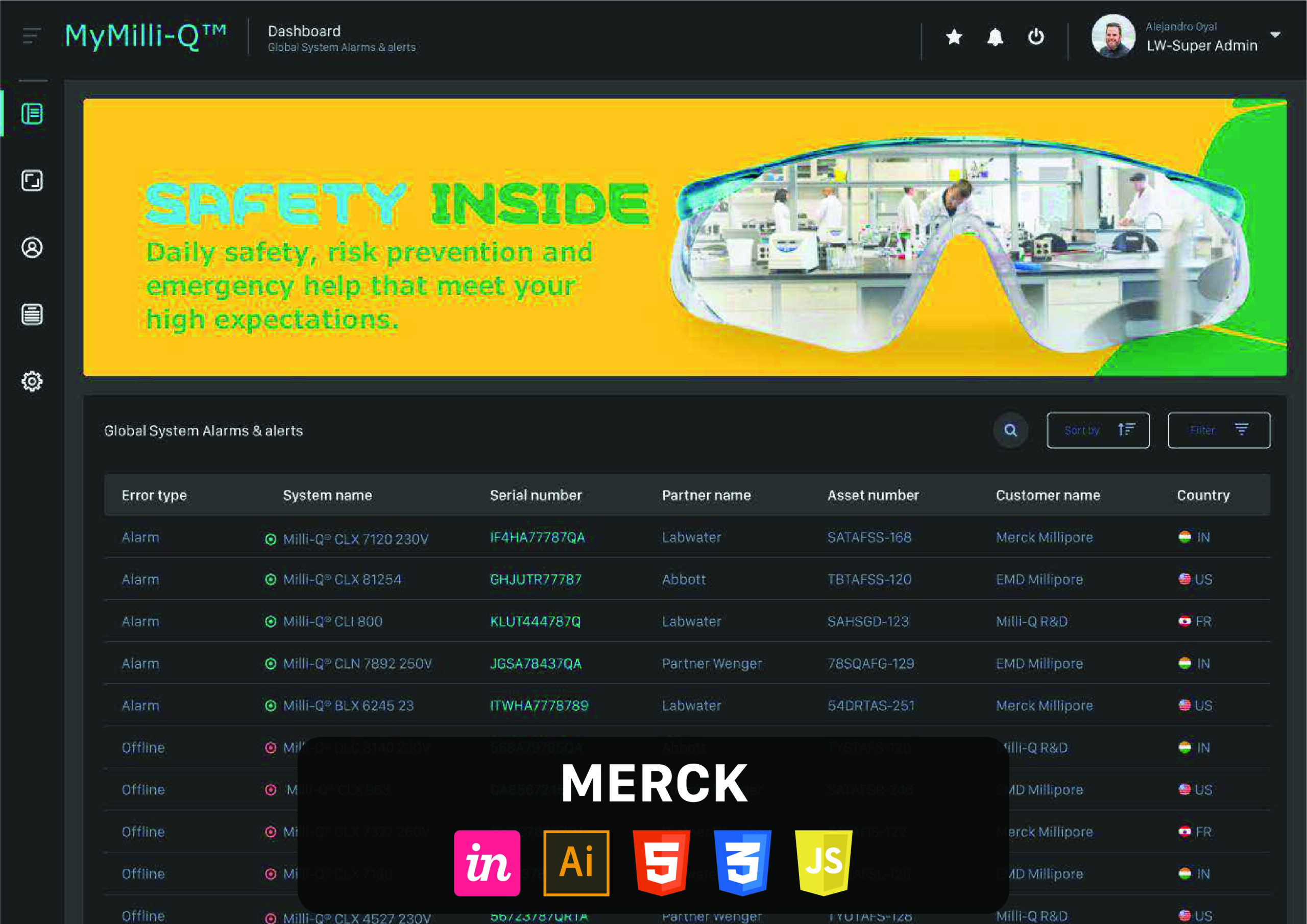Expand the LW-Super Admin user dropdown

[x=1275, y=35]
